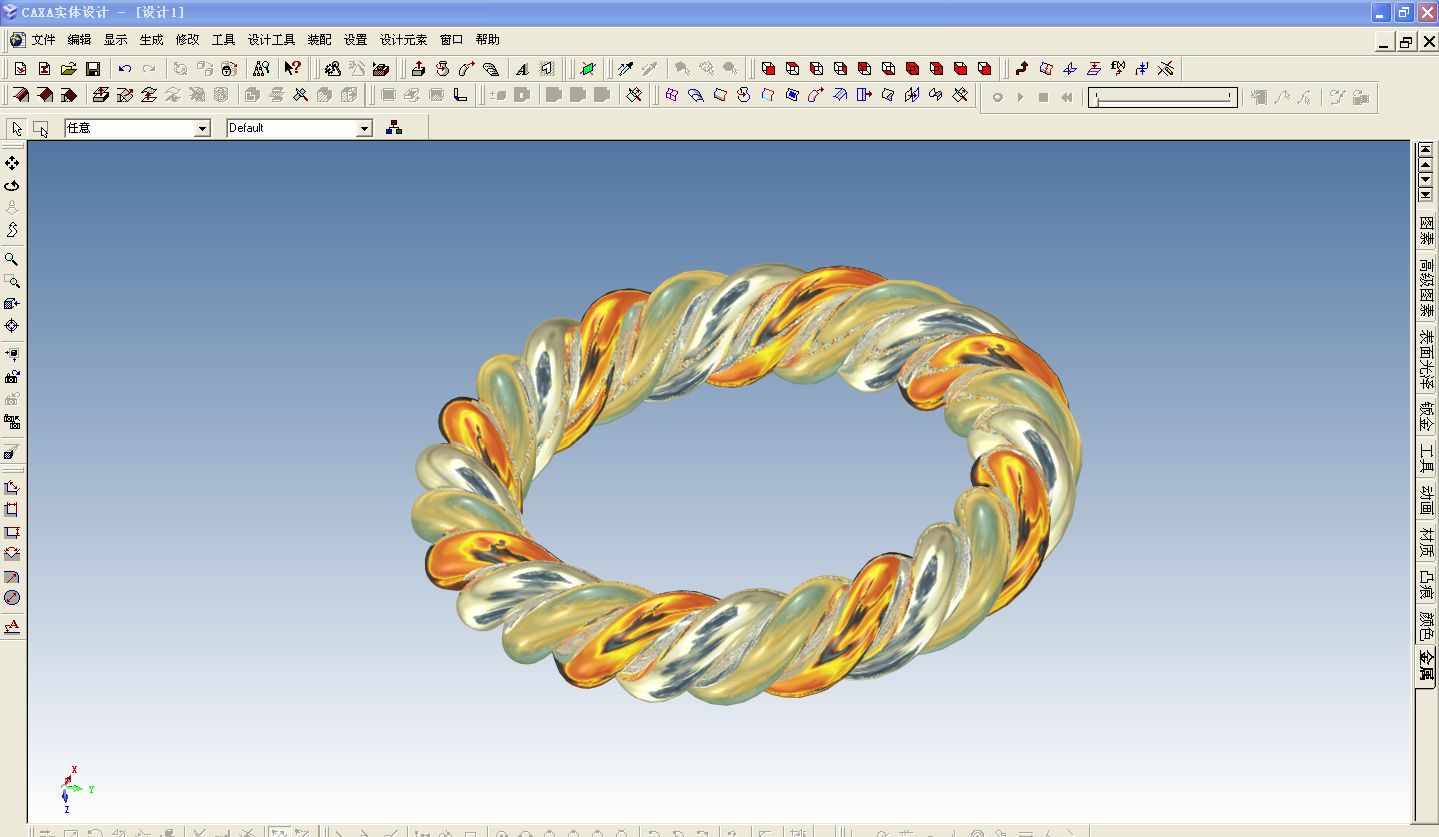Open the 生成 (Generate) menu
Viewport: 1439px width, 837px height.
(151, 40)
